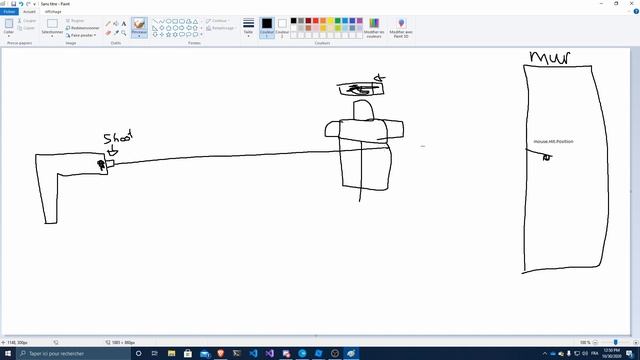
Task: Open the Paint help icon
Action: pos(636,11)
